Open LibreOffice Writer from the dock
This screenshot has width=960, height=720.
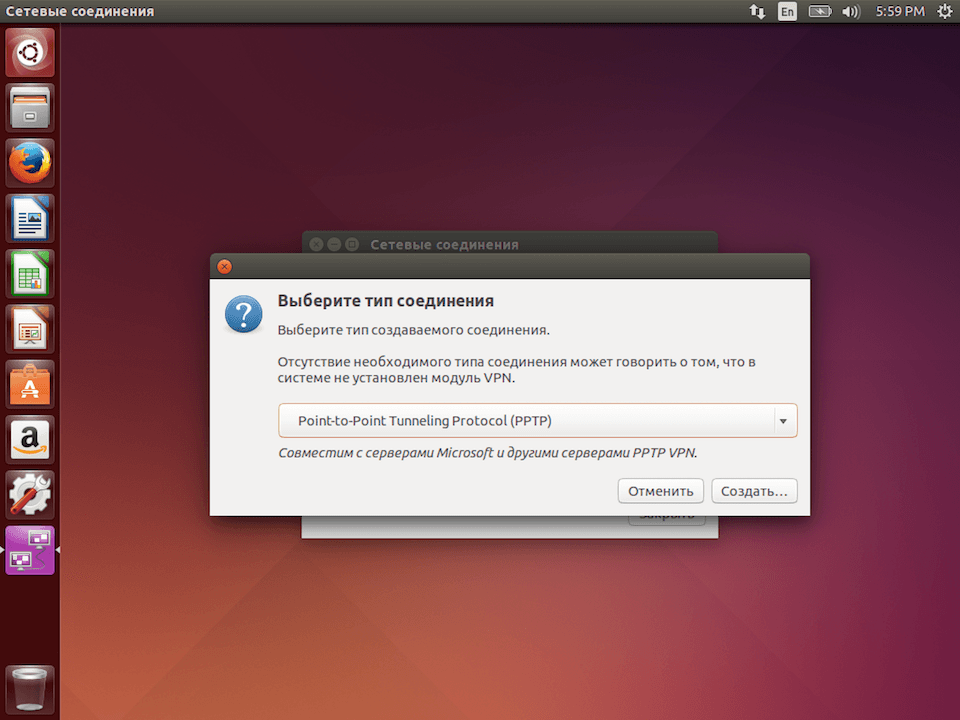coord(29,218)
